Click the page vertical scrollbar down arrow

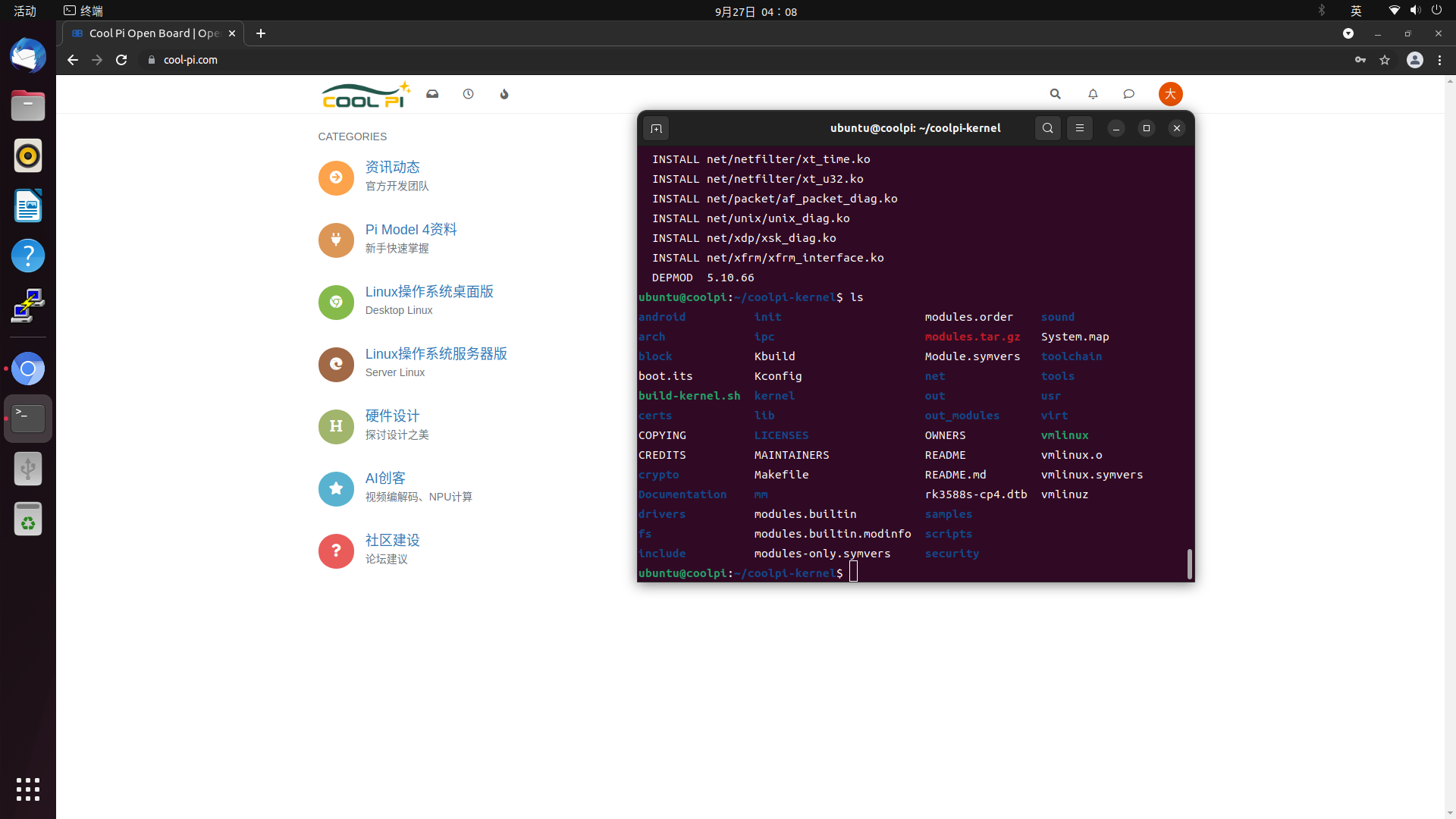coord(1450,813)
